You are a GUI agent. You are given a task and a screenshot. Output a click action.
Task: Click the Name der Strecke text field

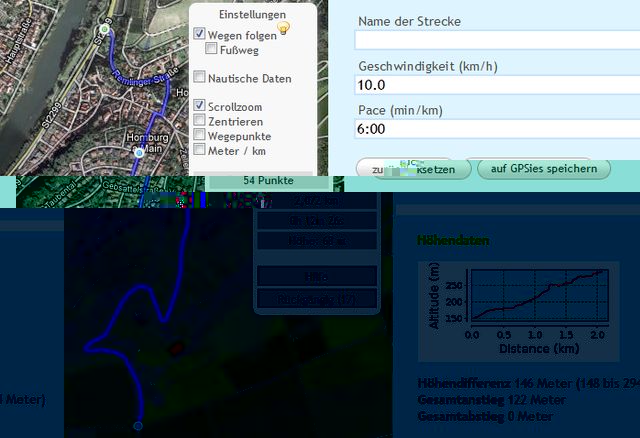pyautogui.click(x=497, y=40)
